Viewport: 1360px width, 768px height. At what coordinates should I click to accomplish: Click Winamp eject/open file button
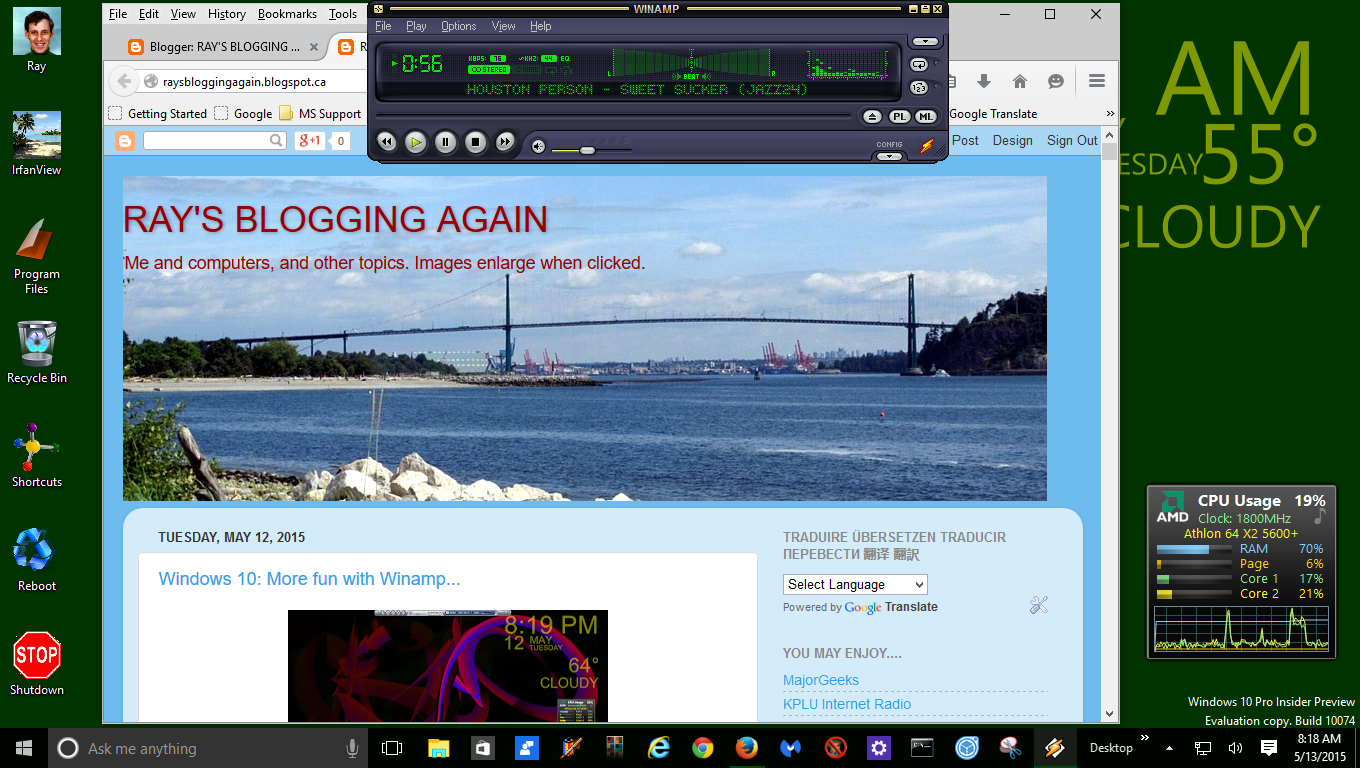point(873,116)
